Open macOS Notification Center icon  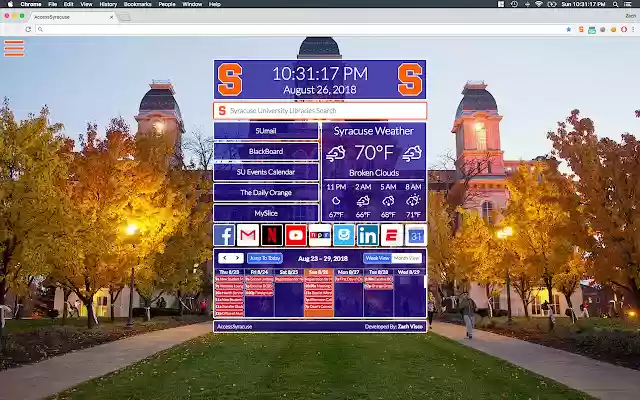(x=628, y=4)
